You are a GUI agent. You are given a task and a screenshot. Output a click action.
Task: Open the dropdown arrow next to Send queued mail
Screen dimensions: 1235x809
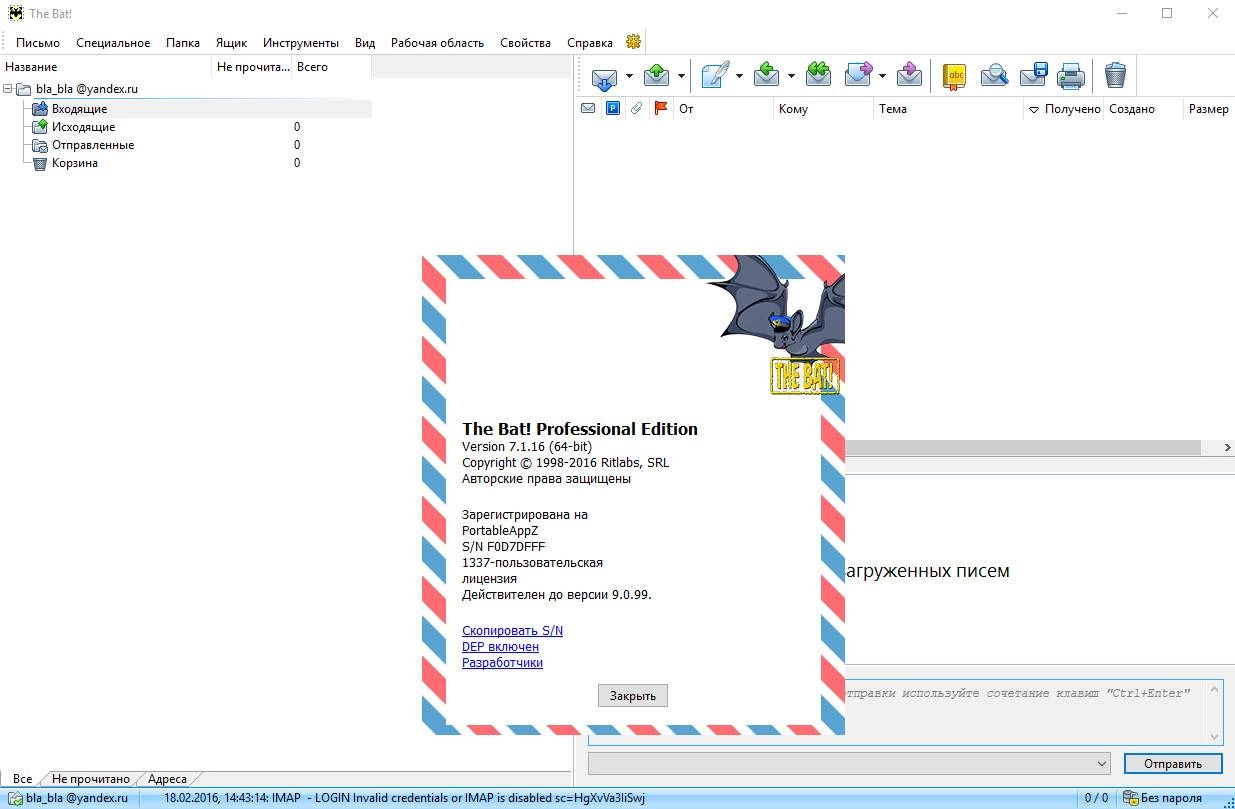tap(681, 76)
